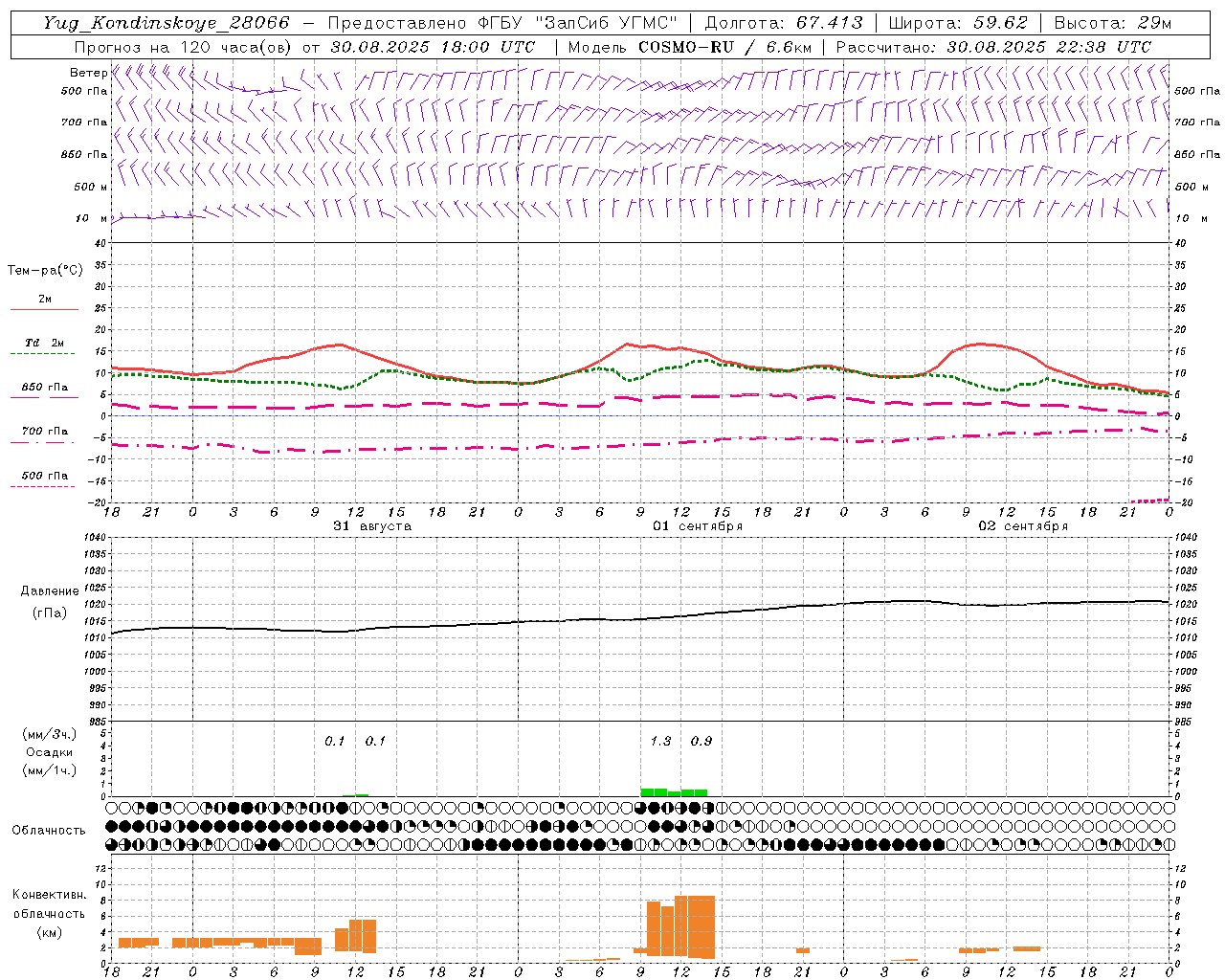Click the Ветер wind panel label
Image resolution: width=1225 pixels, height=980 pixels.
(x=88, y=73)
